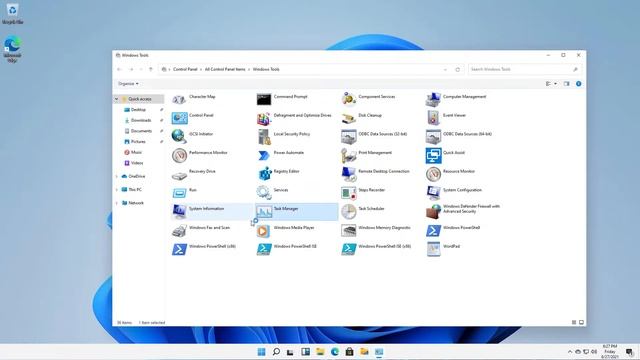Expand the Network tree node

coord(116,203)
